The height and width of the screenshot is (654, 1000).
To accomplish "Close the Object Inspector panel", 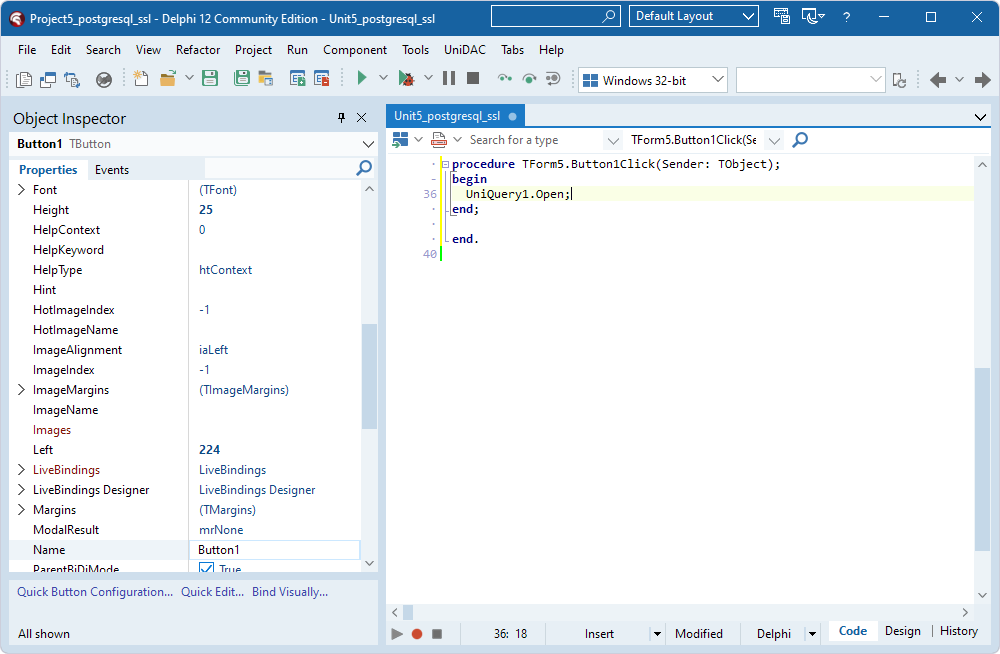I will (362, 117).
